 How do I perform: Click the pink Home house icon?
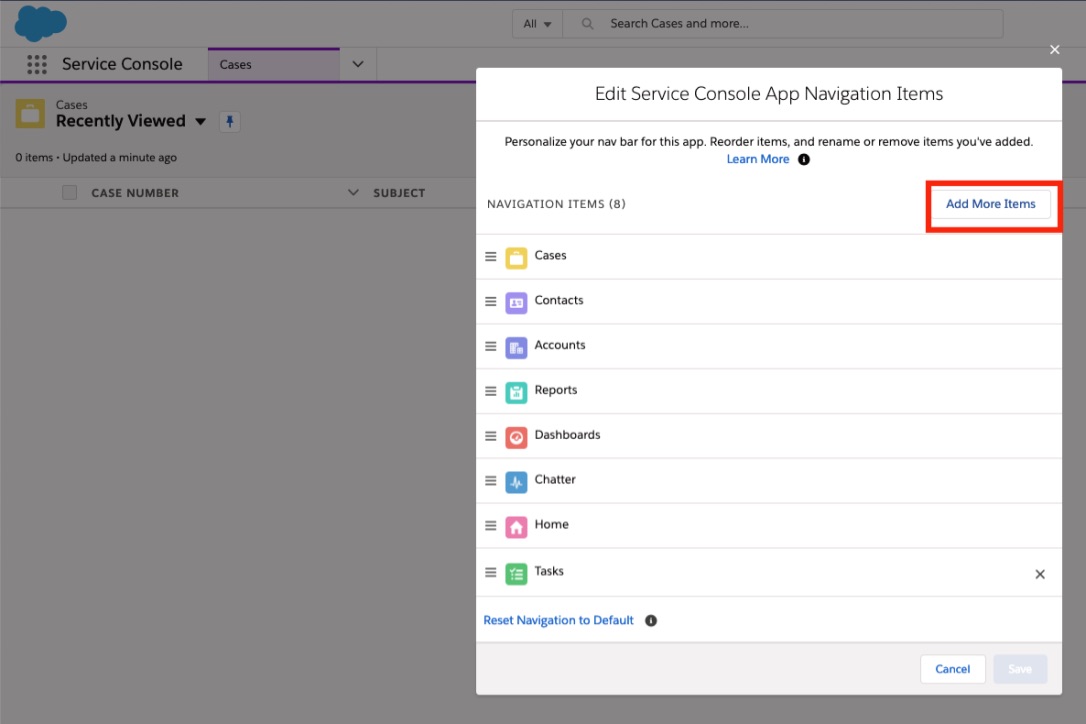pos(516,527)
